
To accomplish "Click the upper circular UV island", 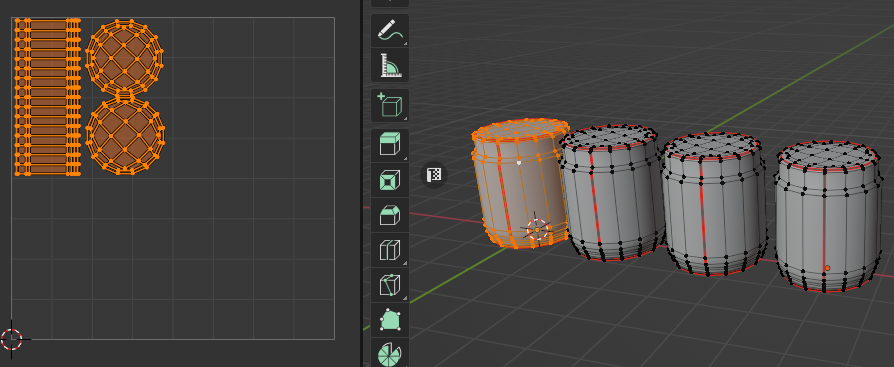I will [x=124, y=56].
